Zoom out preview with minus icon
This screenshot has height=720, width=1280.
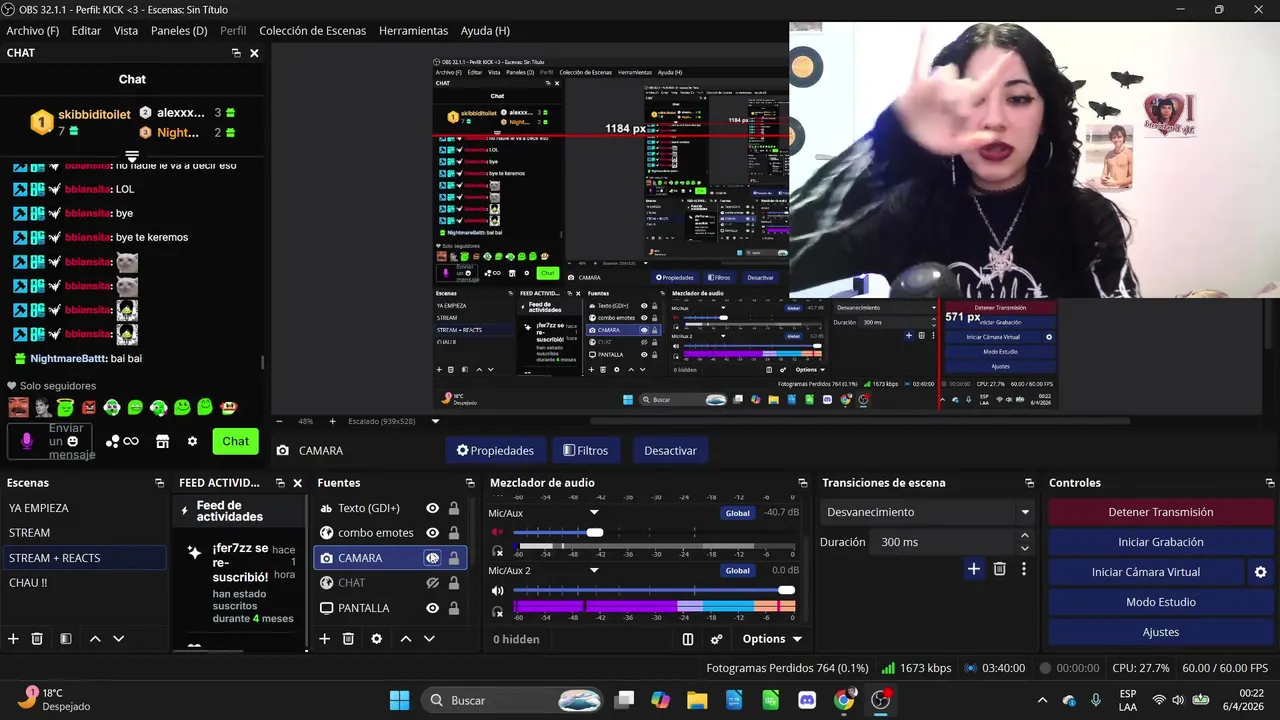coord(279,421)
